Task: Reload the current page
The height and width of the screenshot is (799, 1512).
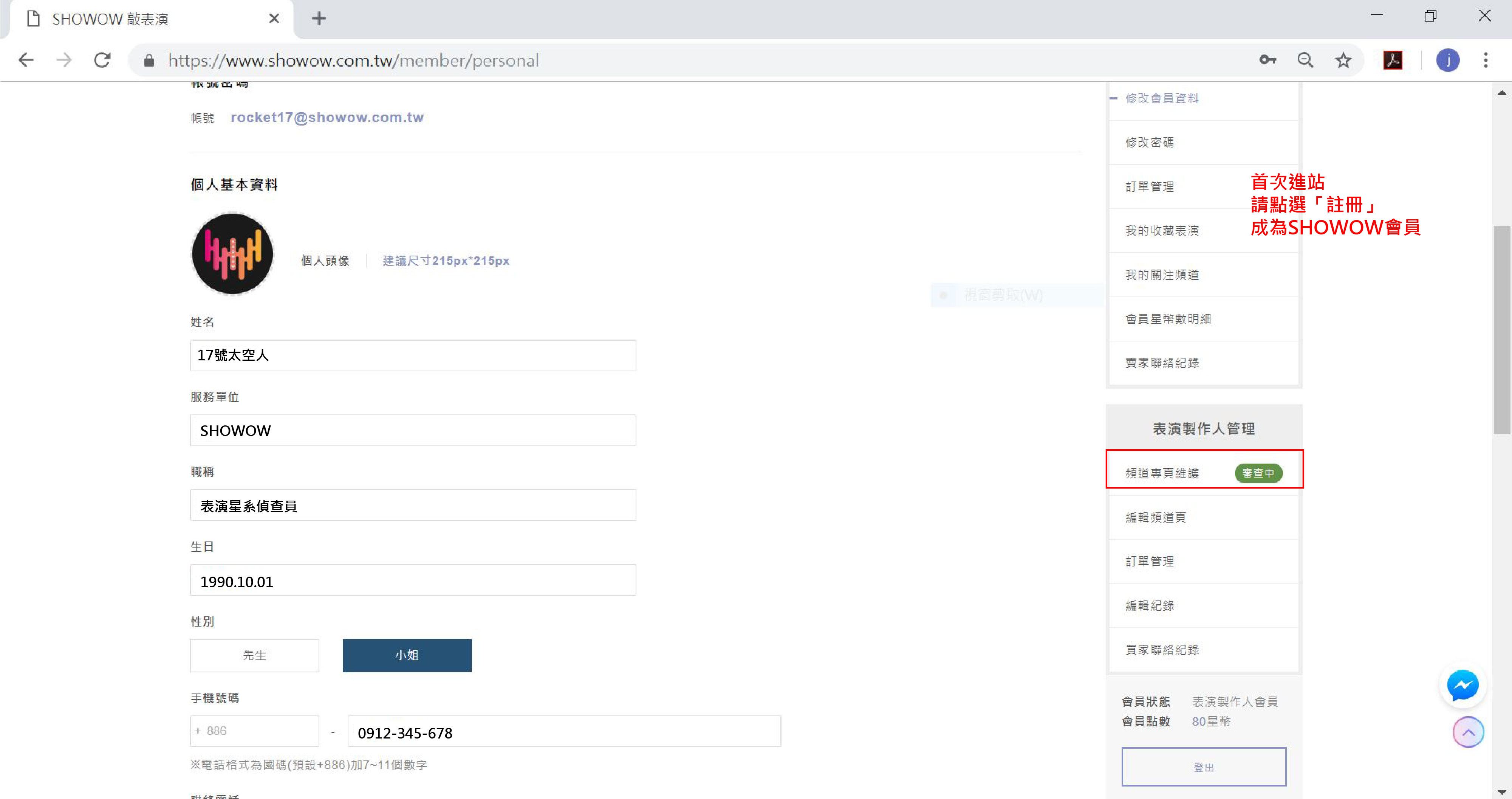Action: pos(102,60)
